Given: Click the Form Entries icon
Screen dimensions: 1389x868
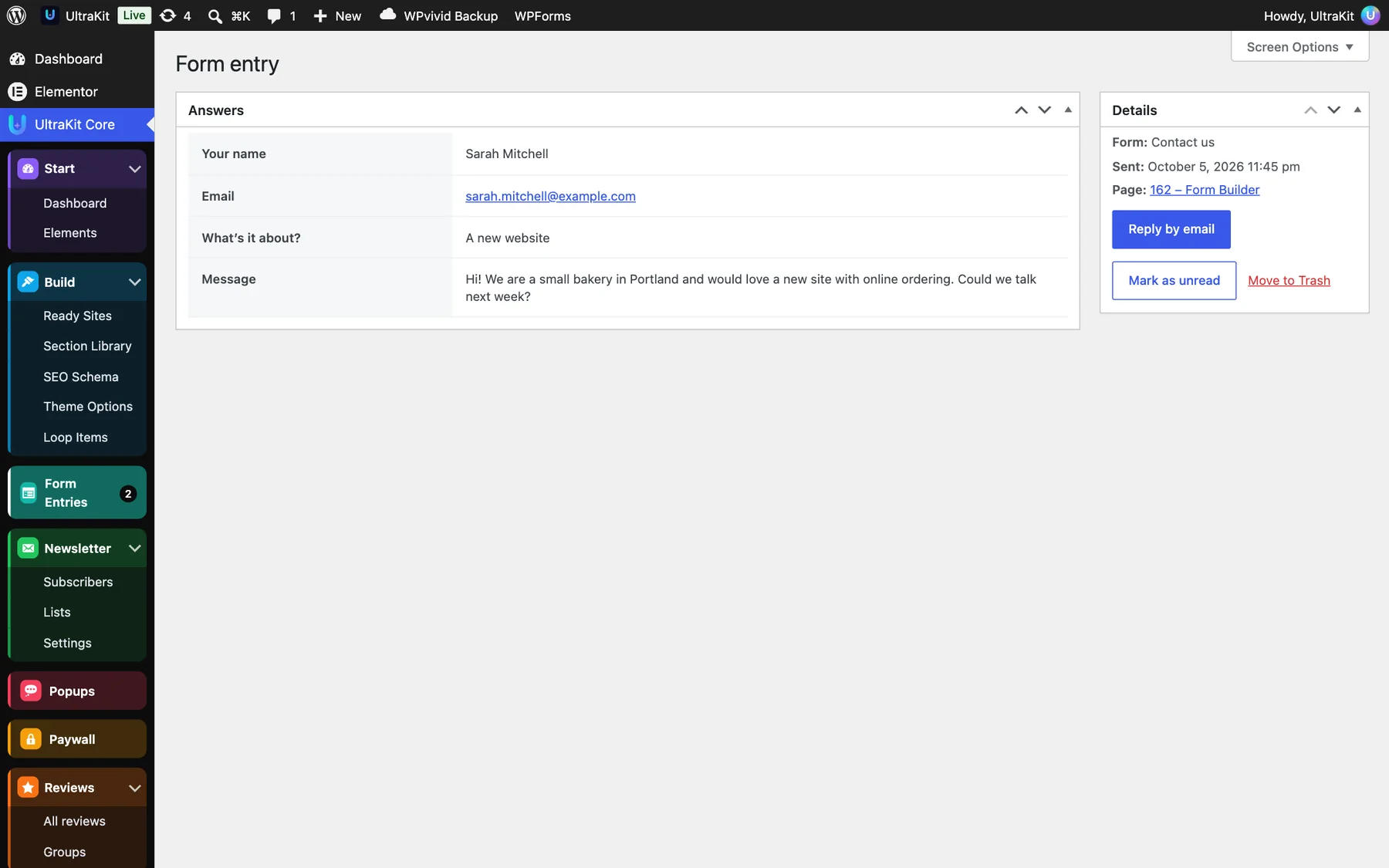Looking at the screenshot, I should [x=29, y=493].
